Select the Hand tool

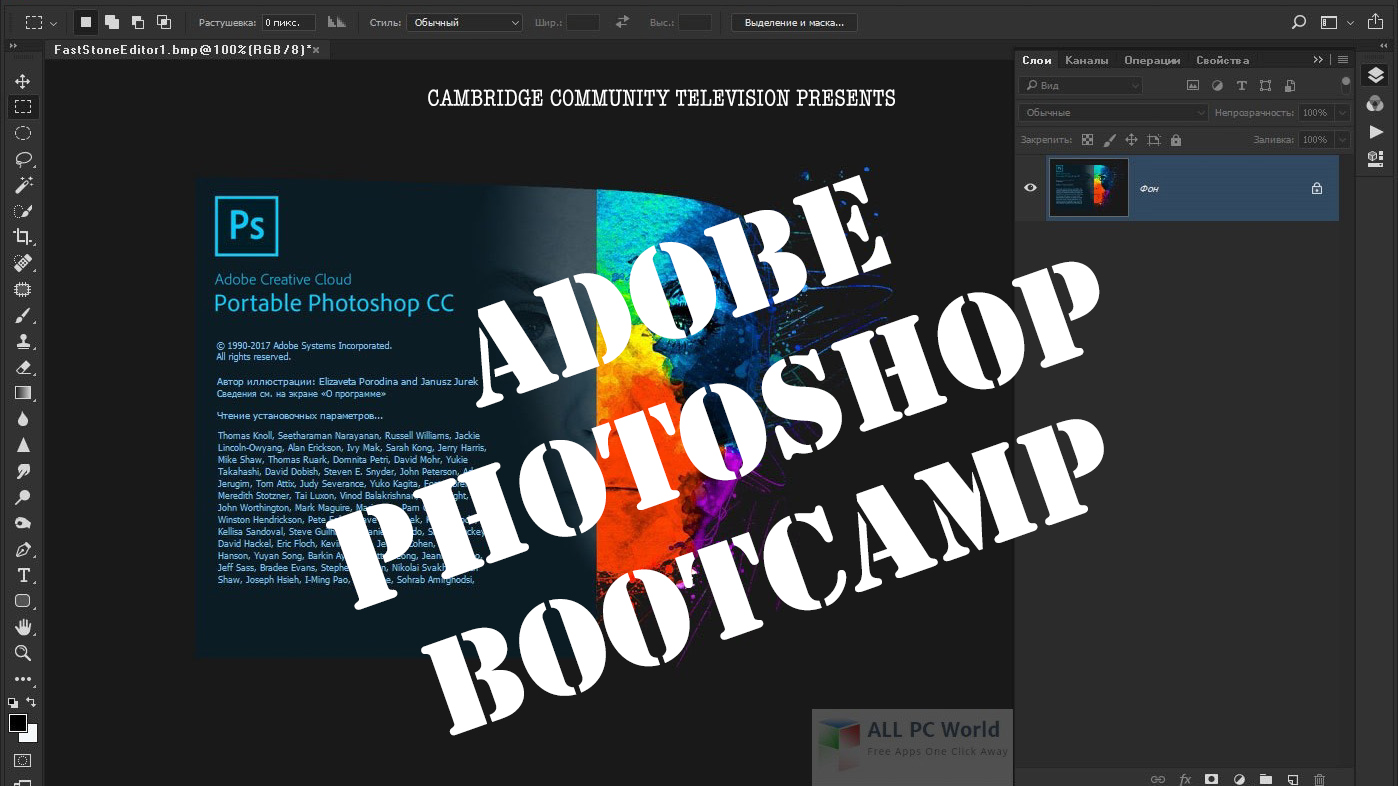point(22,627)
